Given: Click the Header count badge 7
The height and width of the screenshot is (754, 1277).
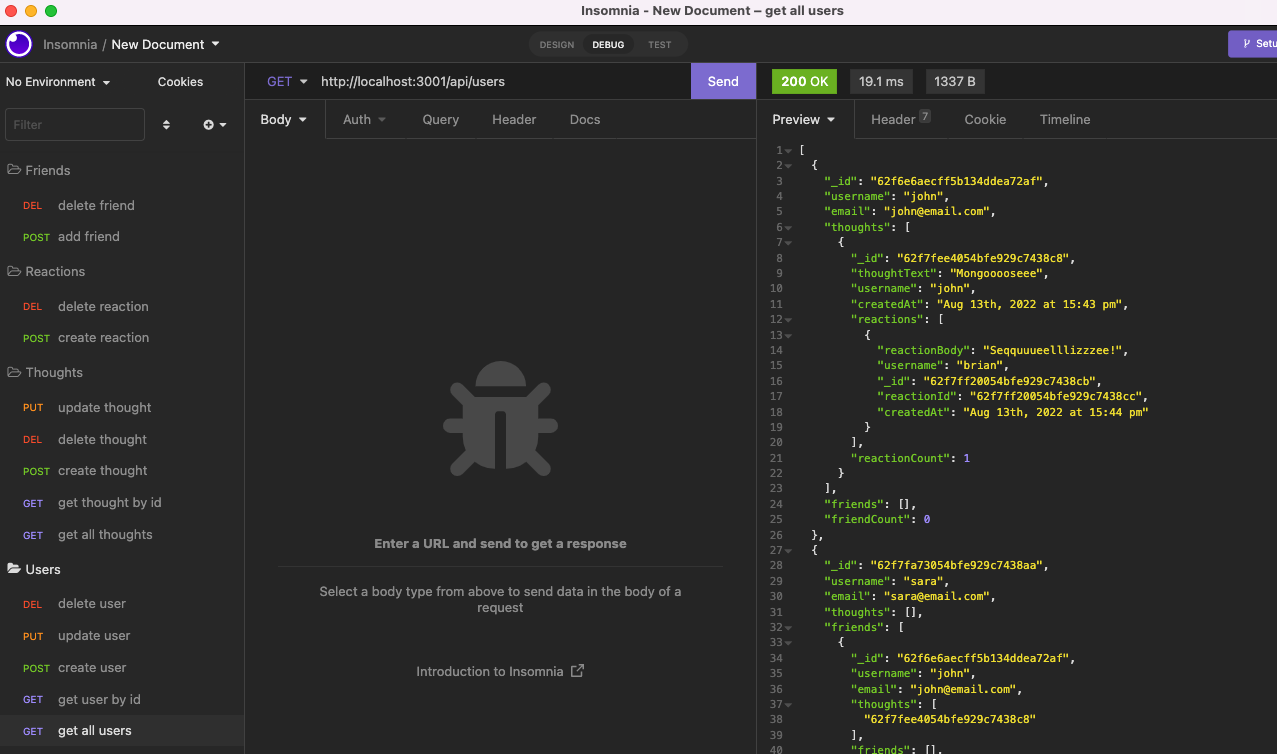Looking at the screenshot, I should pos(925,117).
